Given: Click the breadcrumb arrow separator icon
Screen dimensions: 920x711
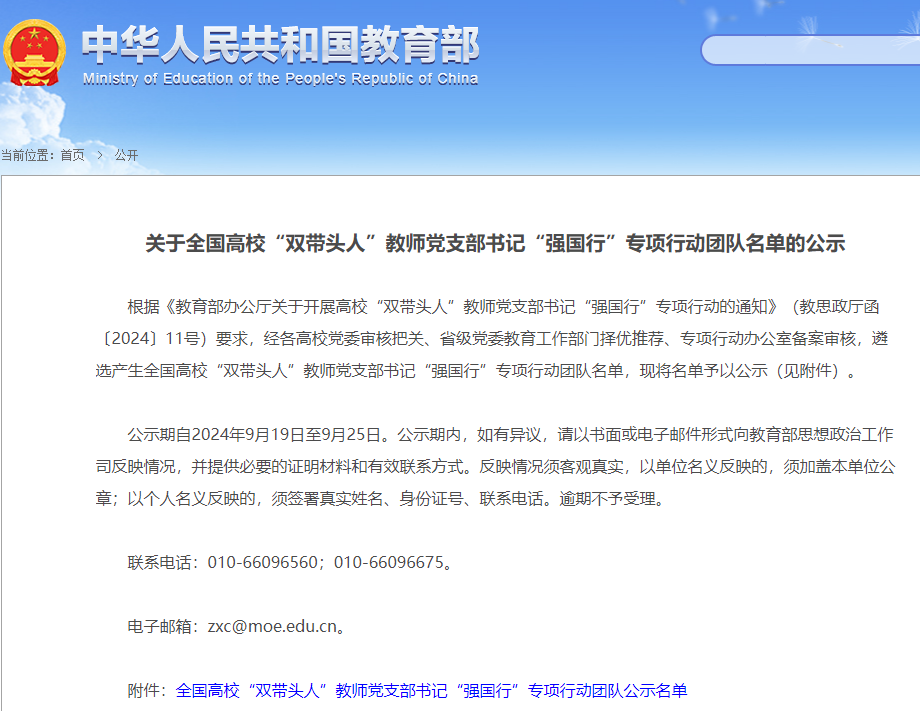Looking at the screenshot, I should [100, 155].
